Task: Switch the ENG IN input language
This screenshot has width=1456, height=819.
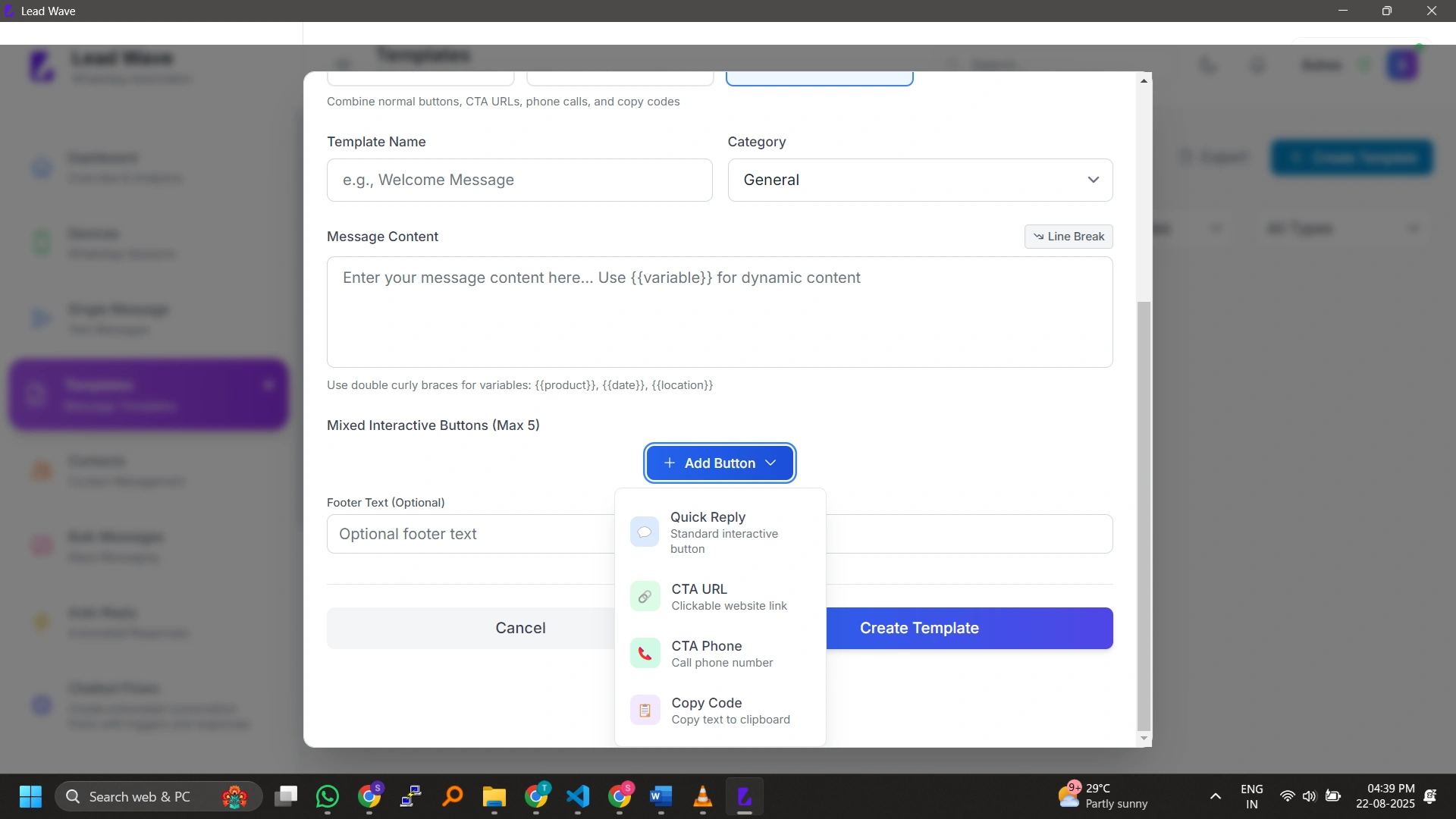Action: (1252, 796)
